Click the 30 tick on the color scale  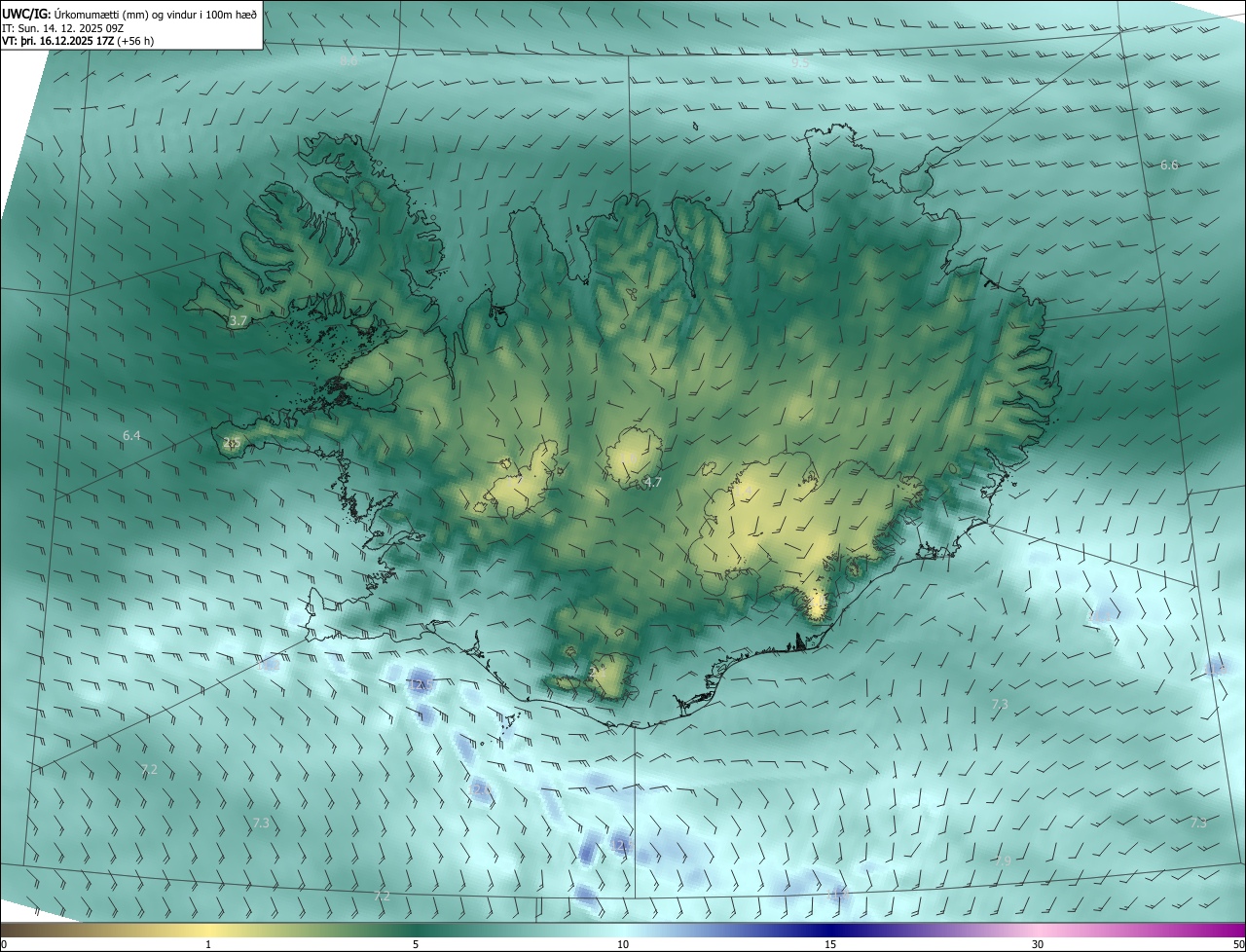click(x=1038, y=944)
